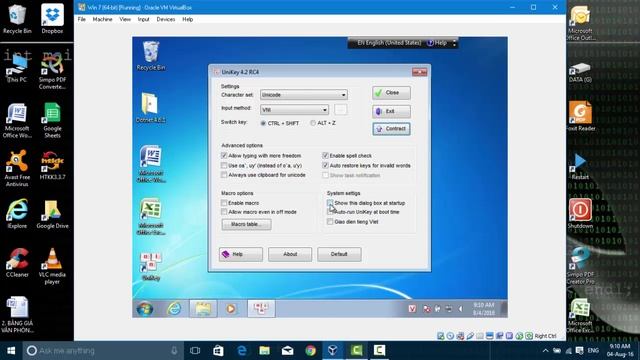Open Dotnet 4.6.1 folder in VM desktop
640x360 pixels.
coord(150,108)
